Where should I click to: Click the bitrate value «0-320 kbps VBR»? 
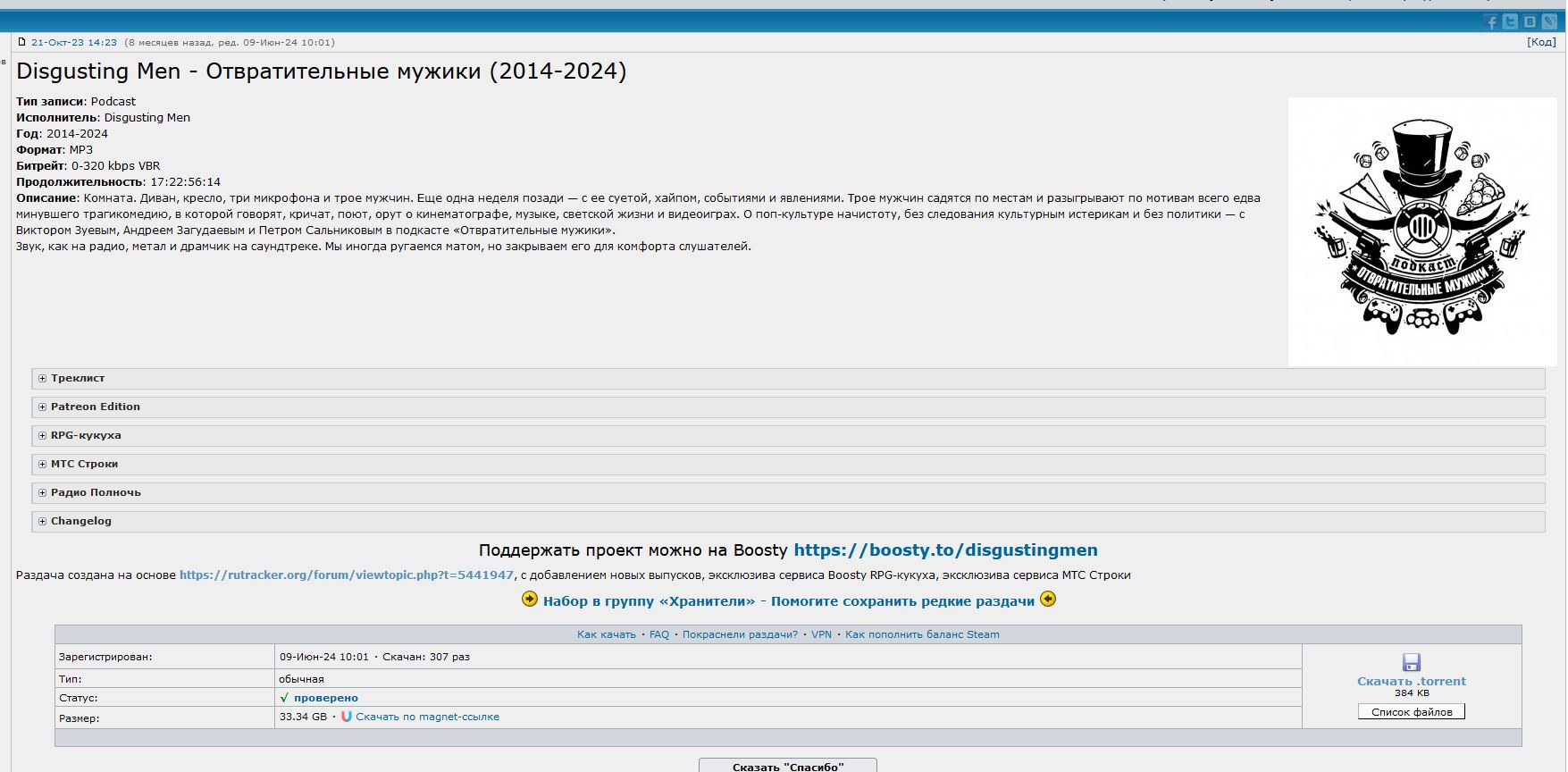click(x=116, y=166)
